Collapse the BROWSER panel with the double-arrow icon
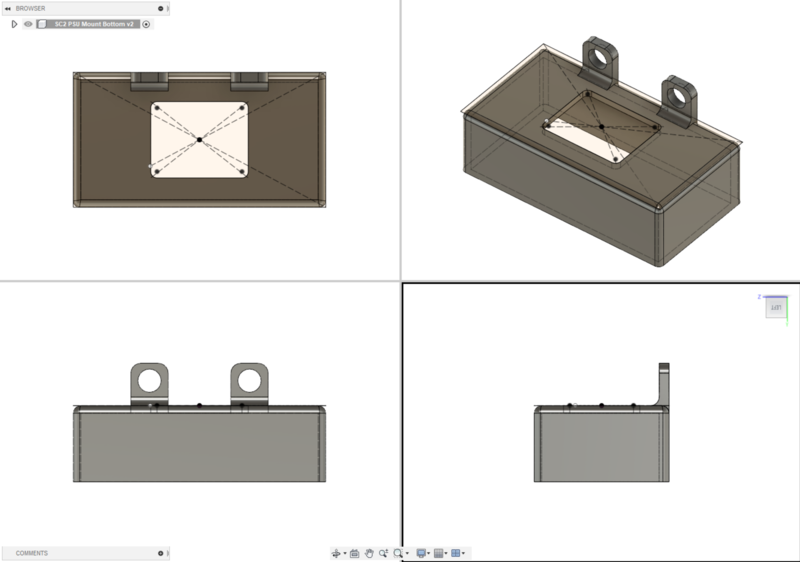 tap(8, 9)
